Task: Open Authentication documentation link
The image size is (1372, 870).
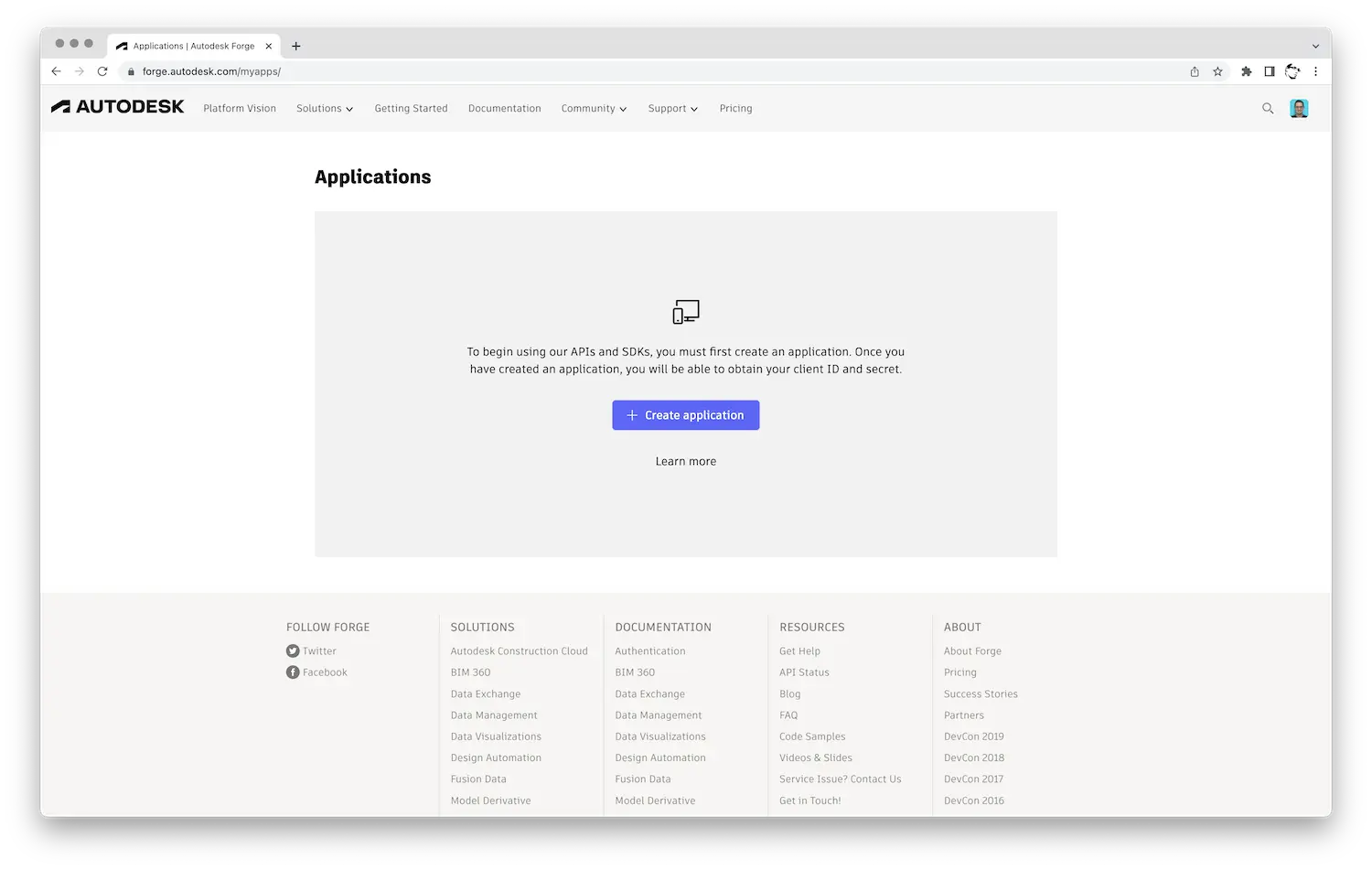Action: point(649,651)
